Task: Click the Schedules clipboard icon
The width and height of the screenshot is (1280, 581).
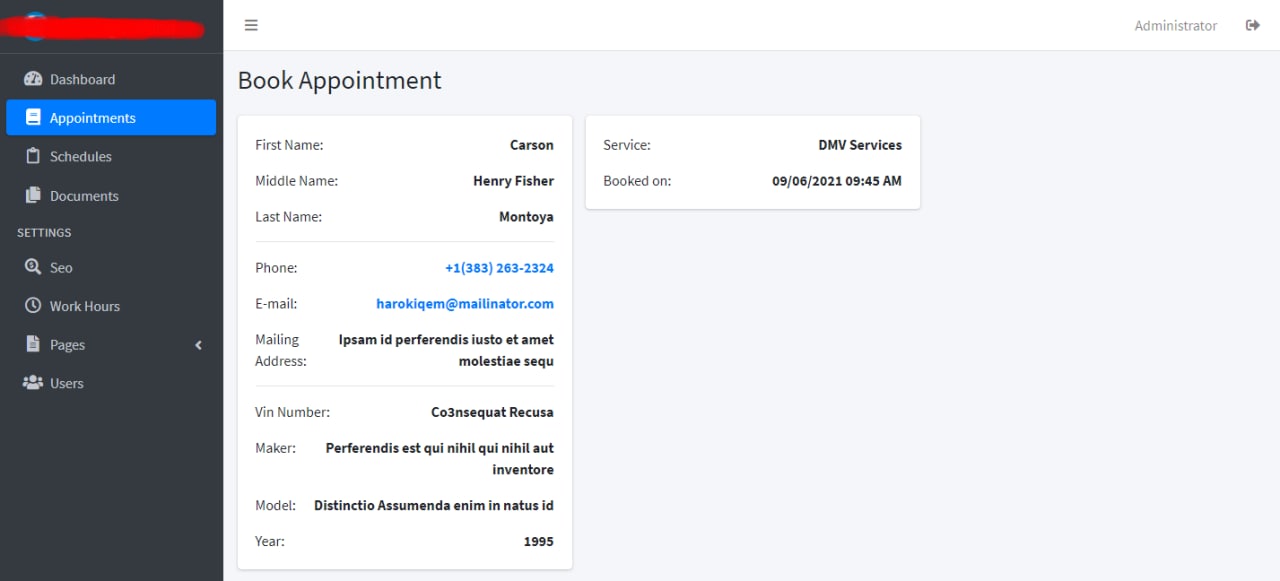Action: [33, 156]
